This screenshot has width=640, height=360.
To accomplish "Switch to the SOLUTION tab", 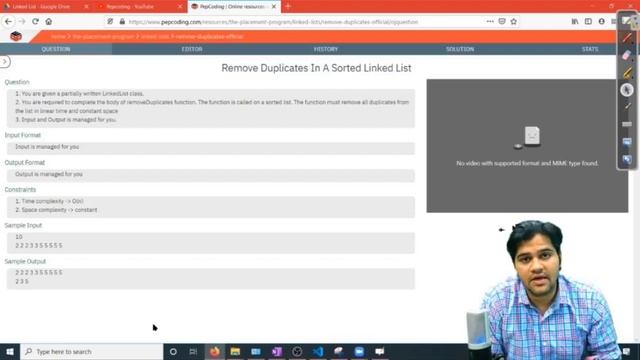I will [460, 49].
